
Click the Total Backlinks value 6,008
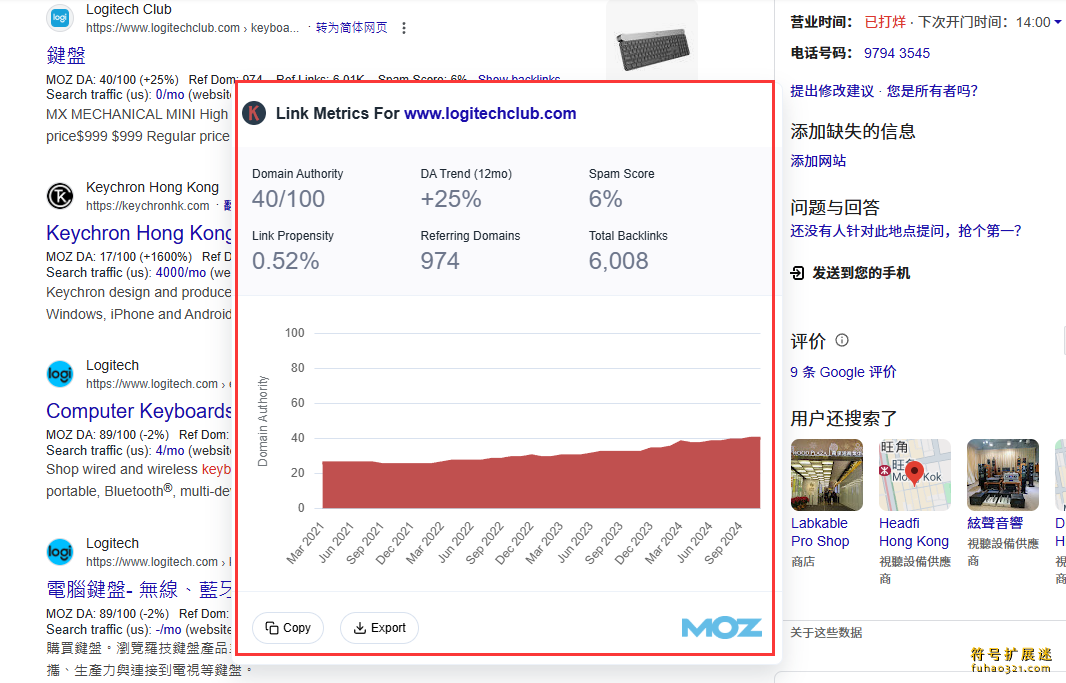(x=619, y=261)
